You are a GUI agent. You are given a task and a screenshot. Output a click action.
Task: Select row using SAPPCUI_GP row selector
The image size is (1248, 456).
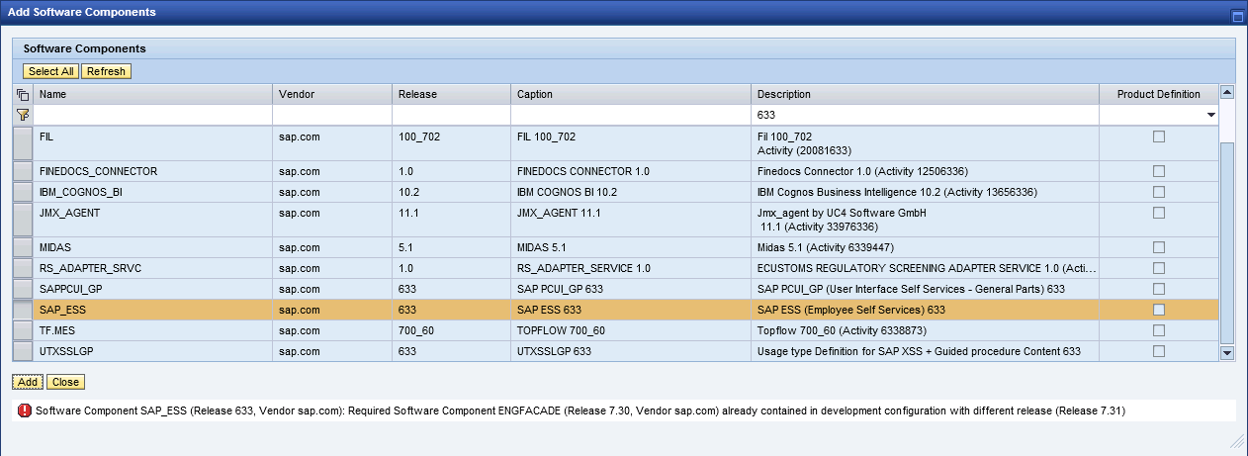tap(22, 289)
